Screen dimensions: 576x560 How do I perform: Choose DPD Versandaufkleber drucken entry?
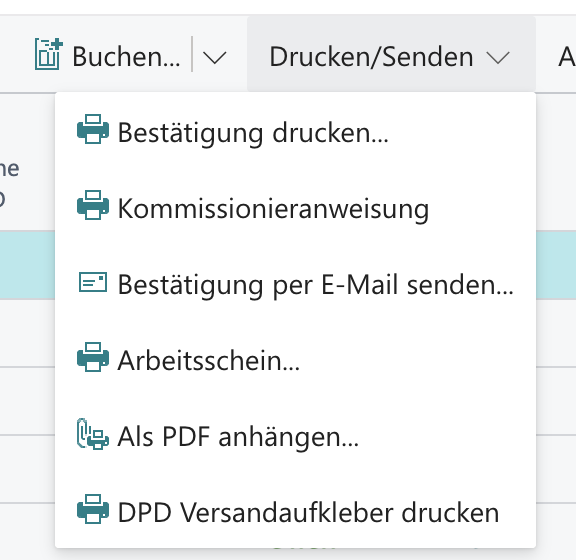[308, 513]
